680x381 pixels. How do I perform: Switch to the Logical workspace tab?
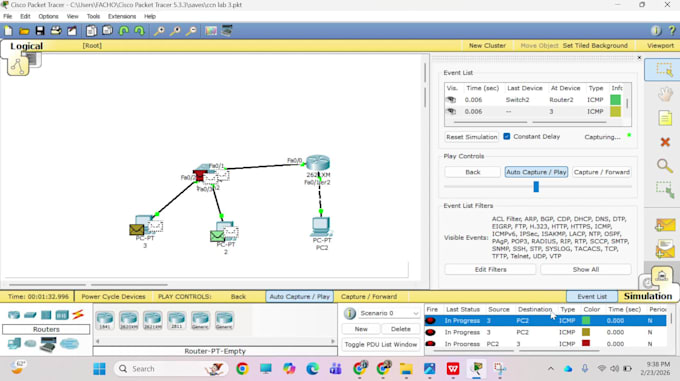(26, 46)
